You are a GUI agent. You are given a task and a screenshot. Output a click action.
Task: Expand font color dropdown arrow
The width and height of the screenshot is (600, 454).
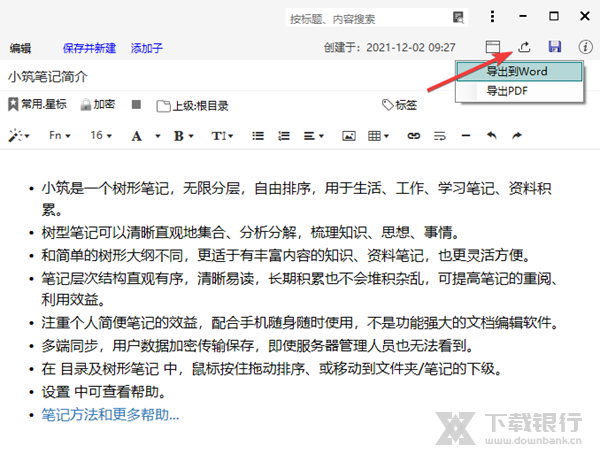[x=157, y=136]
